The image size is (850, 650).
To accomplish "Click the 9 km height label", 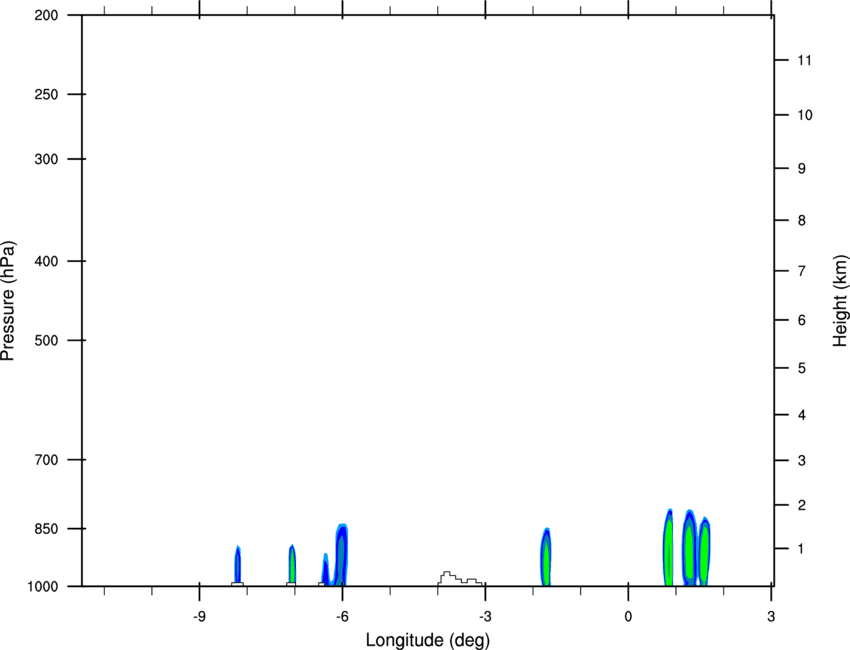I will pyautogui.click(x=802, y=169).
